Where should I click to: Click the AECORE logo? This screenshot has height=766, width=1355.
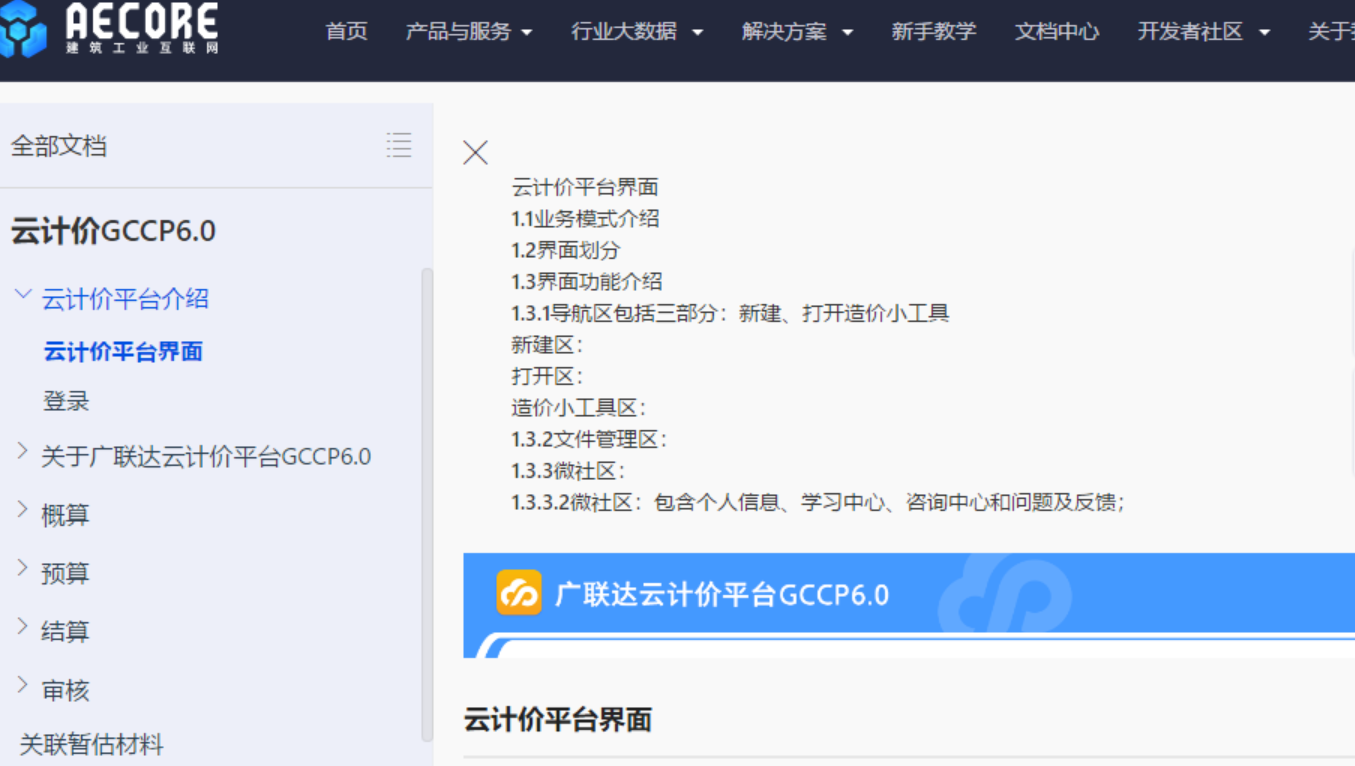coord(108,28)
